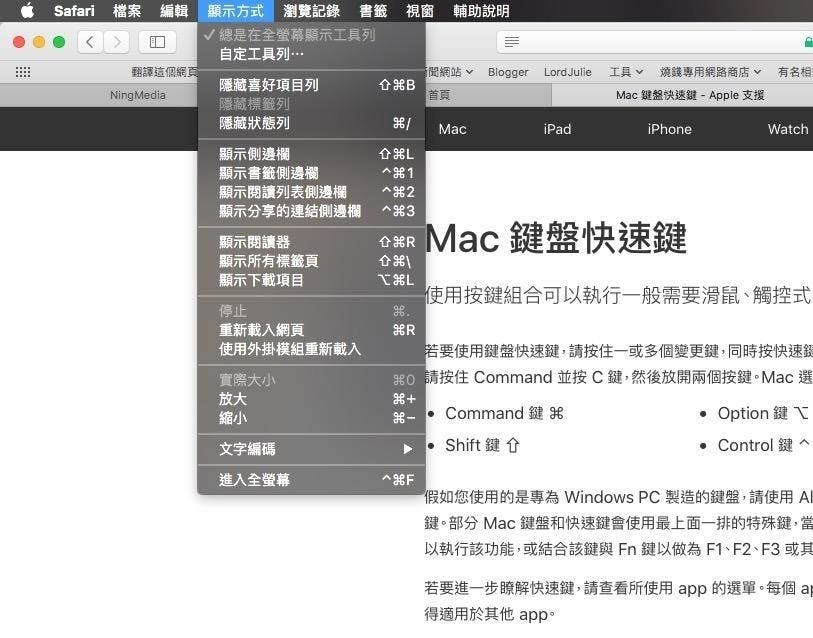The image size is (813, 638).
Task: Choose 顯示閱讀列表側邊欄 menu item
Action: (x=312, y=192)
